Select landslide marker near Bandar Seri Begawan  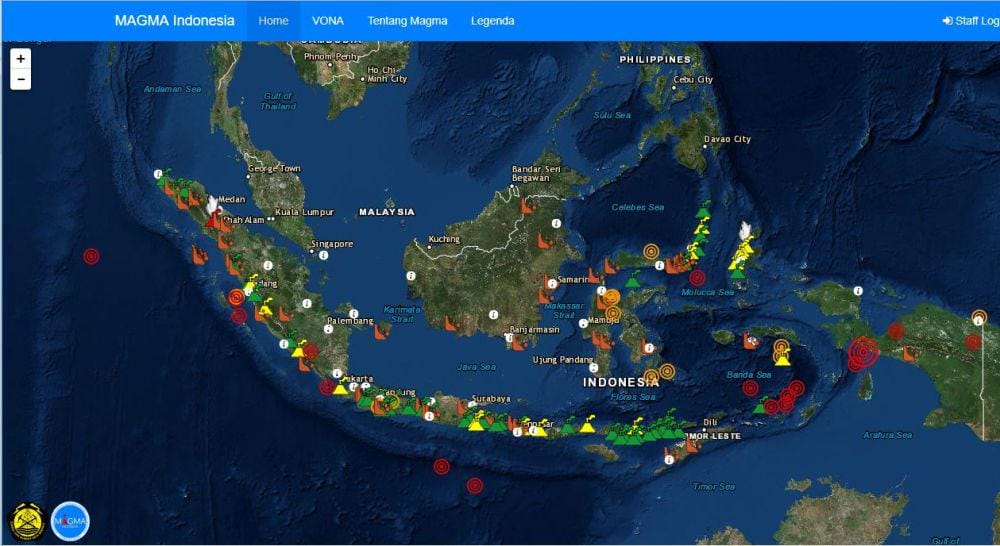click(527, 206)
